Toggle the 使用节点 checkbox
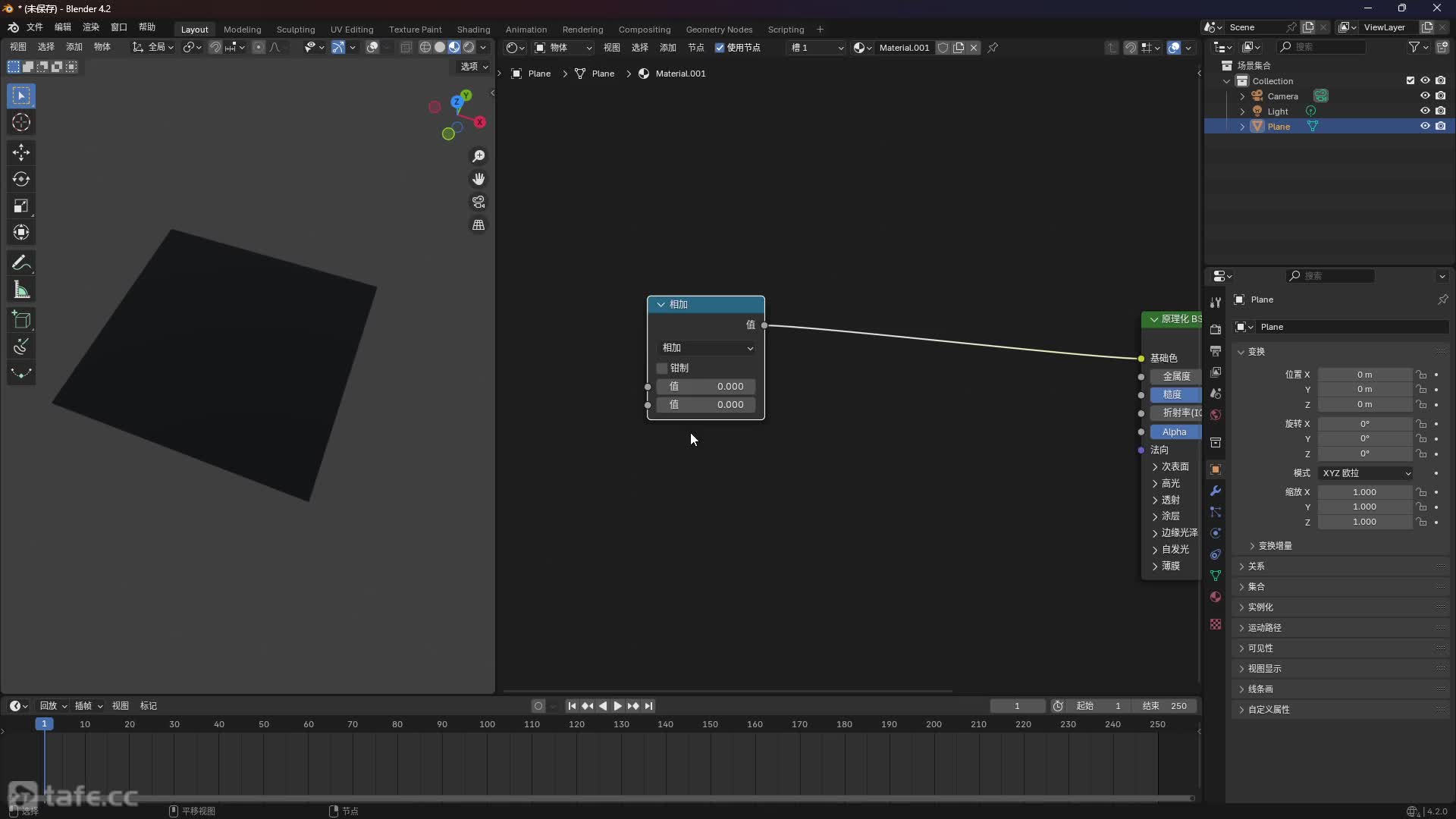 coord(720,48)
